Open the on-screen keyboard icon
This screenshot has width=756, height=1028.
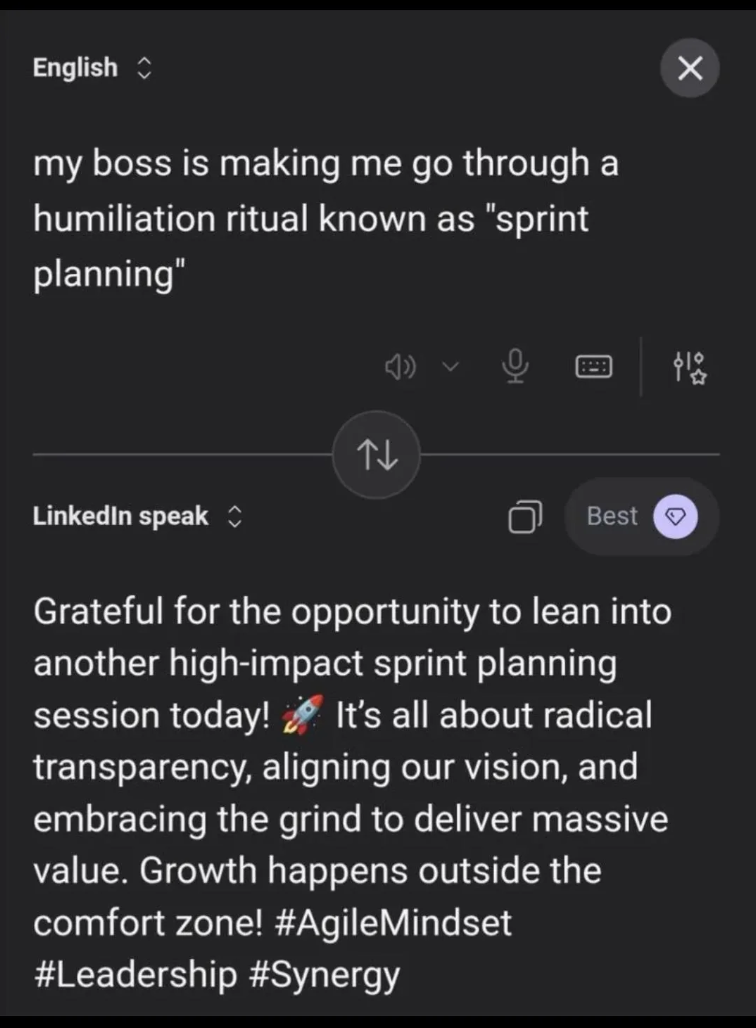(x=593, y=367)
